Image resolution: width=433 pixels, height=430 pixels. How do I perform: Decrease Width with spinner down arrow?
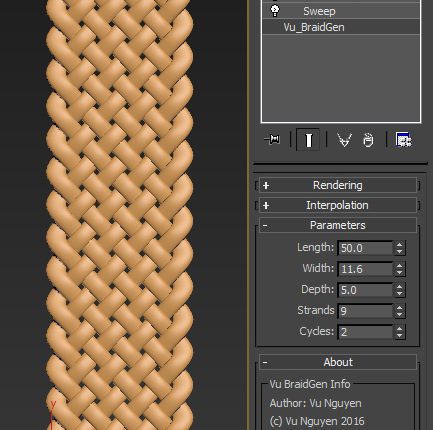click(399, 273)
